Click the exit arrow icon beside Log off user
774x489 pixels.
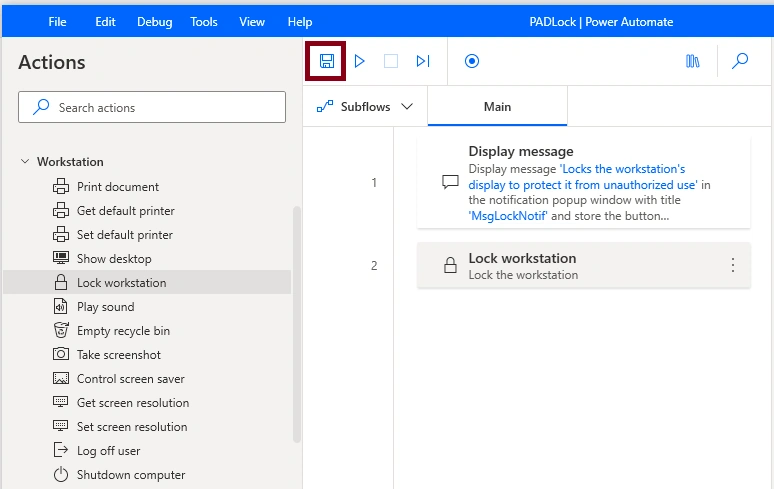tap(61, 450)
